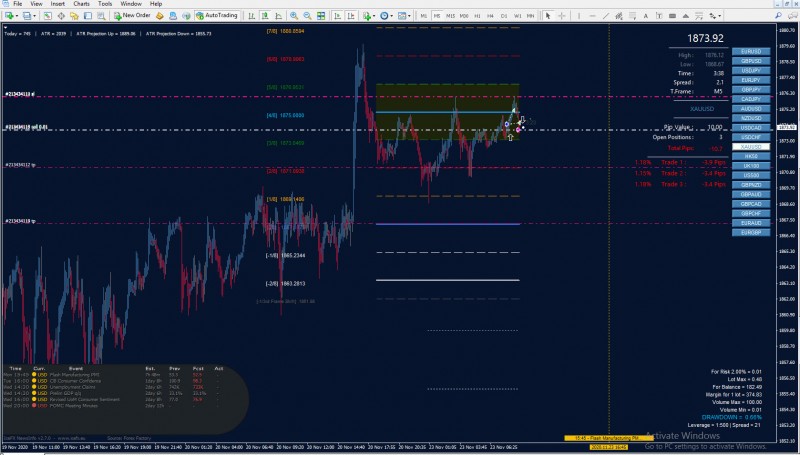Viewport: 800px width, 455px height.
Task: Select the M5 timeframe
Action: click(x=437, y=16)
